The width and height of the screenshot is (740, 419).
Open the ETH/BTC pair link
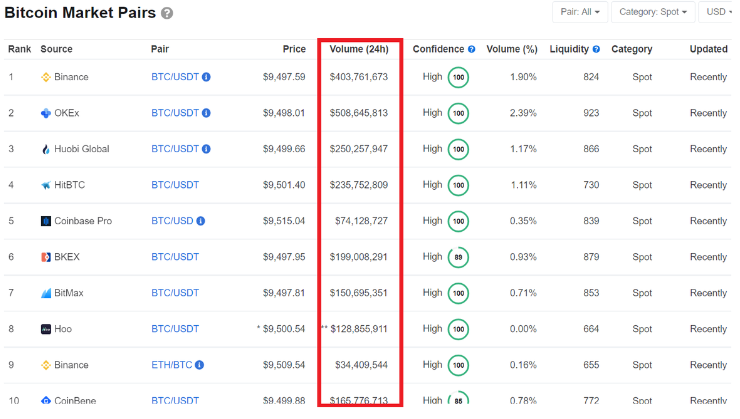tap(171, 365)
